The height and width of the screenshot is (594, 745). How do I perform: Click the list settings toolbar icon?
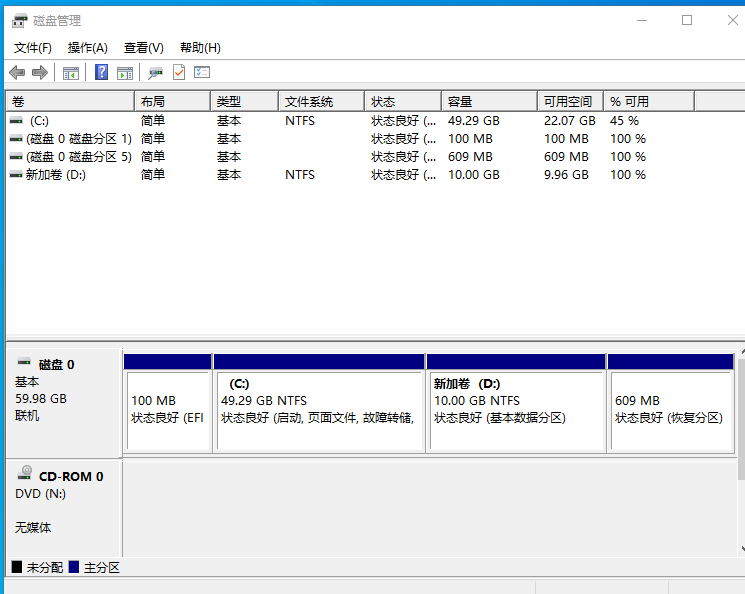click(202, 73)
